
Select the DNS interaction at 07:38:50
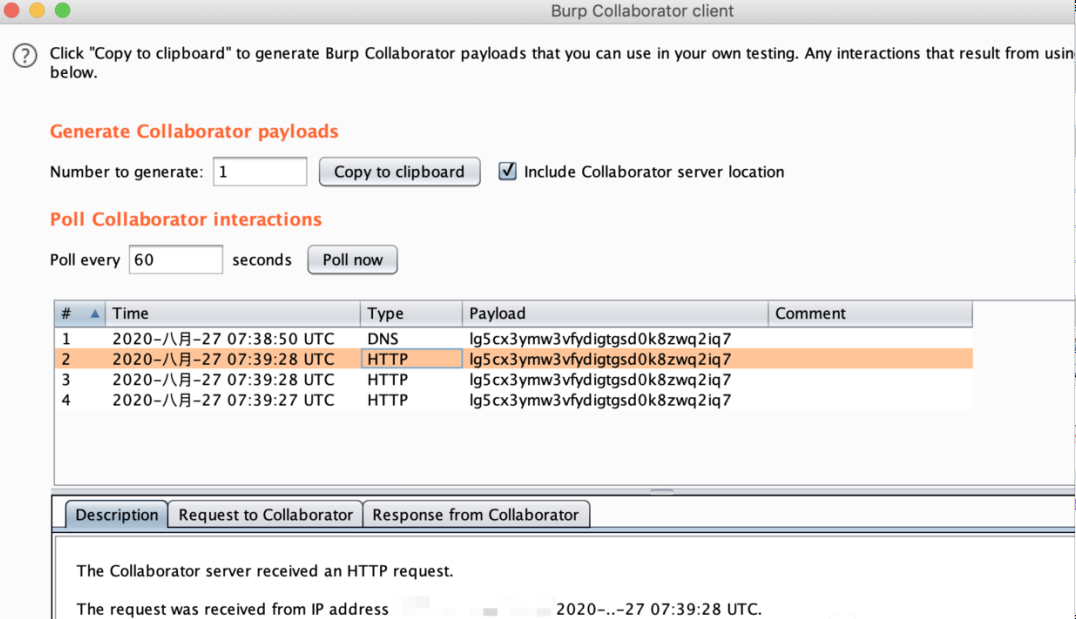tap(513, 338)
